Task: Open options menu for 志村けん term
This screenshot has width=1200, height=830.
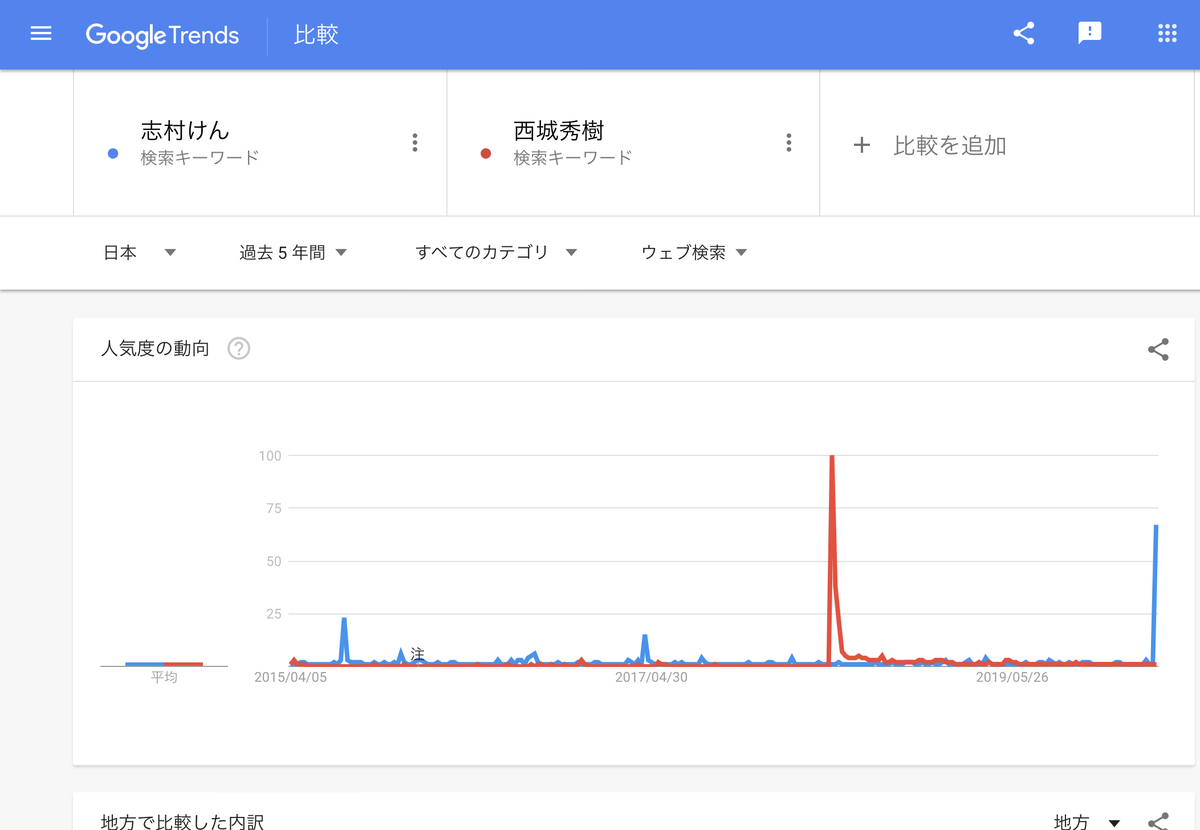Action: (415, 143)
